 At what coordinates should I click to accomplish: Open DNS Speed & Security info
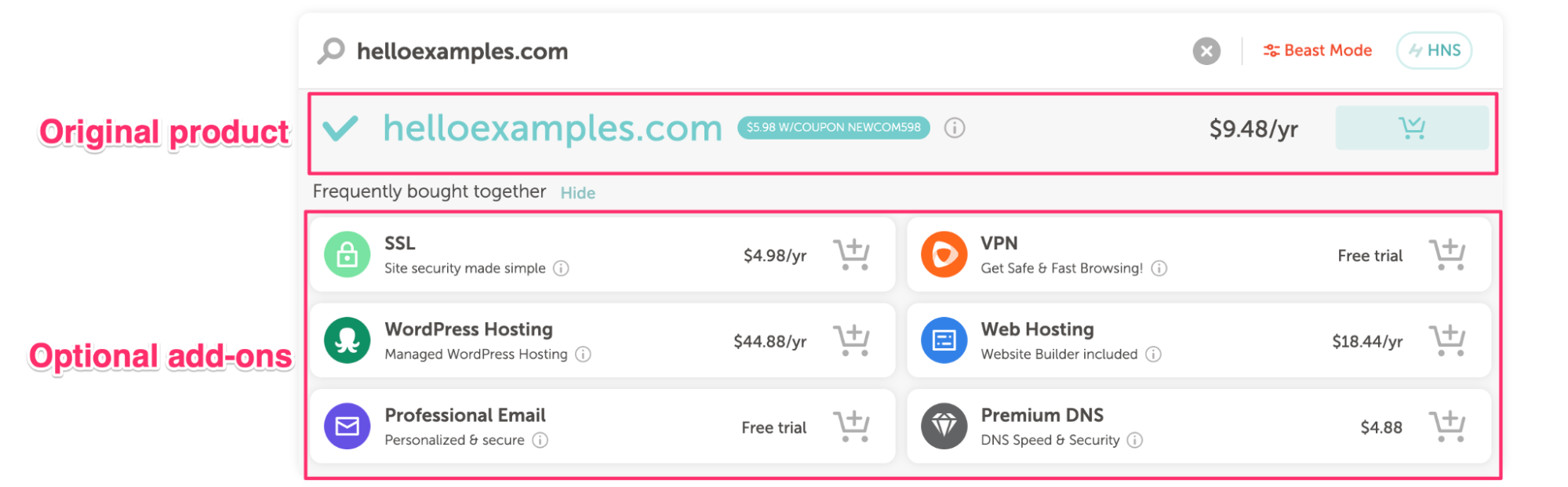click(x=1133, y=440)
